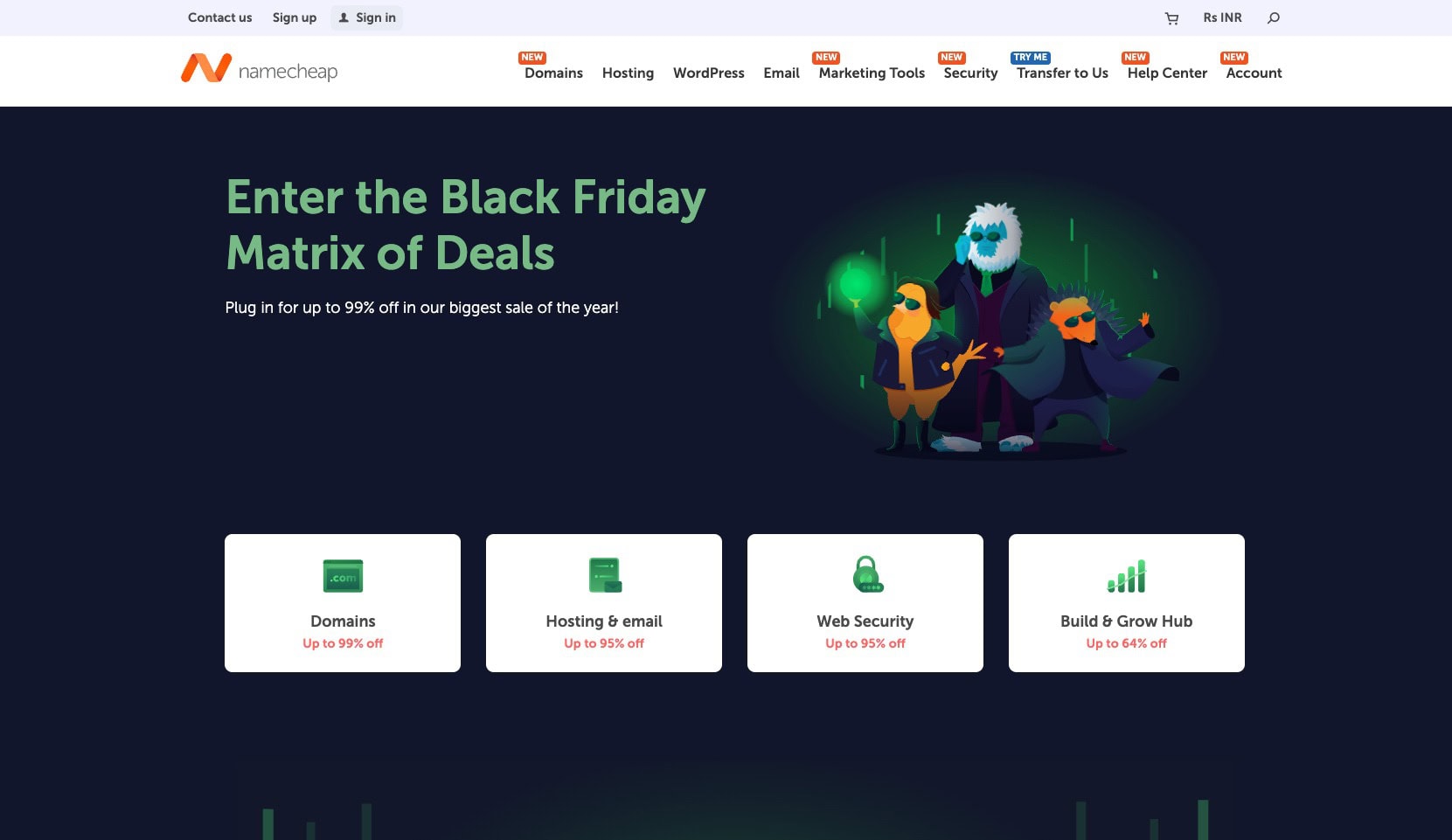Expand the Domains navigation menu
Image resolution: width=1452 pixels, height=840 pixels.
(x=553, y=73)
